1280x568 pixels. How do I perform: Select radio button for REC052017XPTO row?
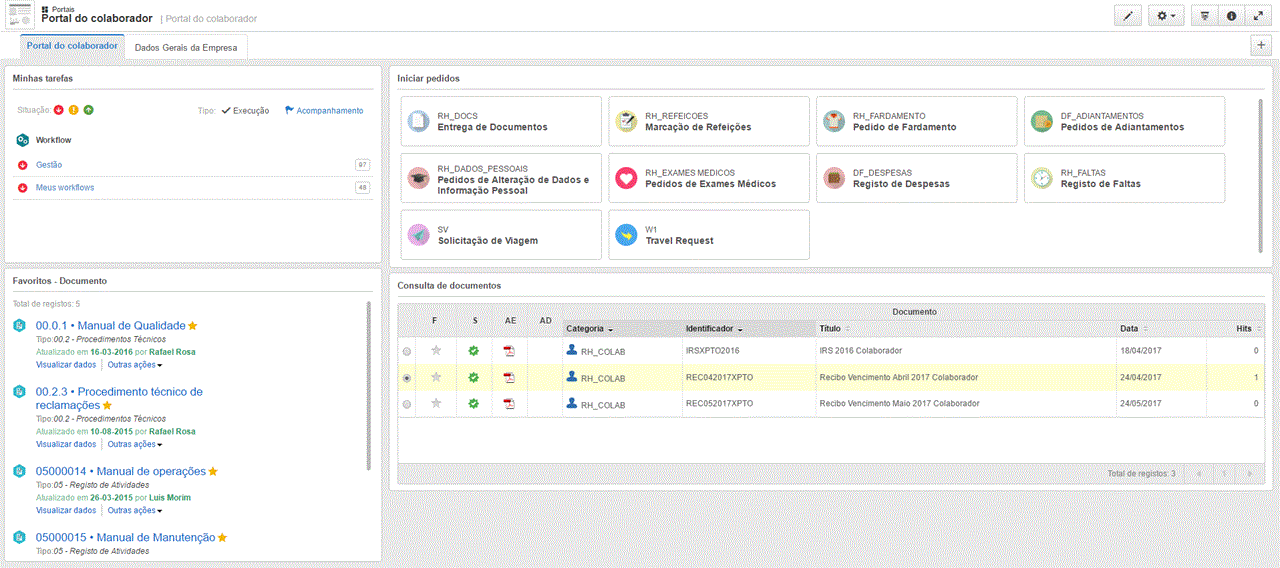pyautogui.click(x=406, y=404)
